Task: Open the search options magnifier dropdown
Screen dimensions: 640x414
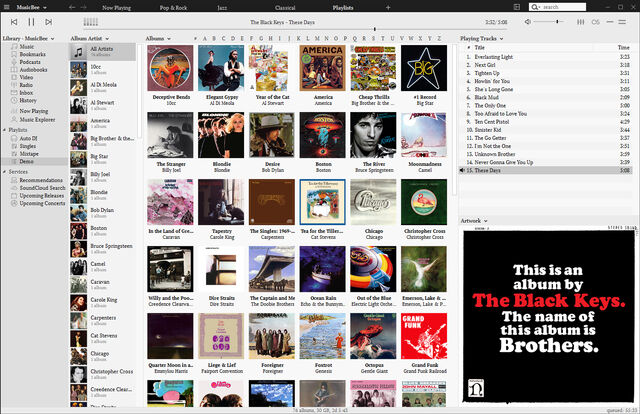Action: pos(535,7)
